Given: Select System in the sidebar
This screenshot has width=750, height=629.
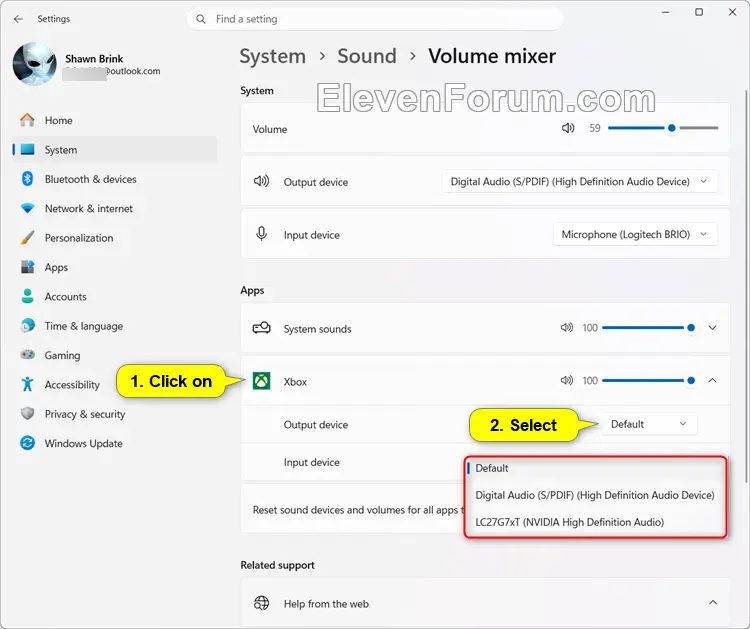Looking at the screenshot, I should click(115, 150).
